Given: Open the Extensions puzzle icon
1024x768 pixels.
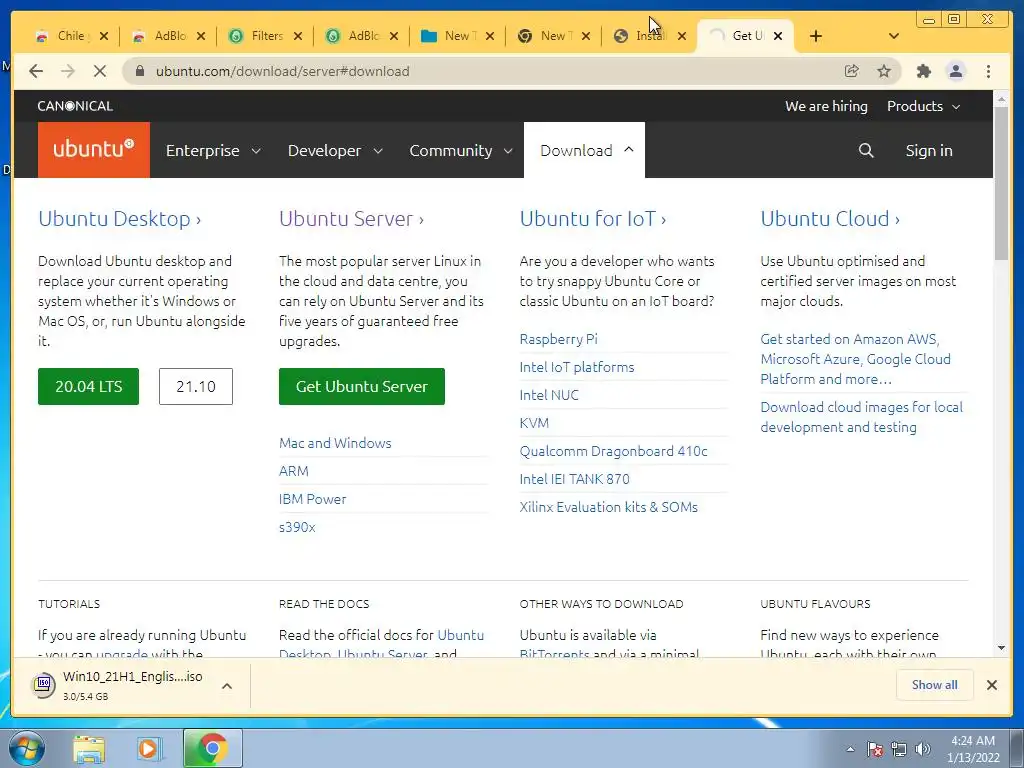Looking at the screenshot, I should click(923, 71).
